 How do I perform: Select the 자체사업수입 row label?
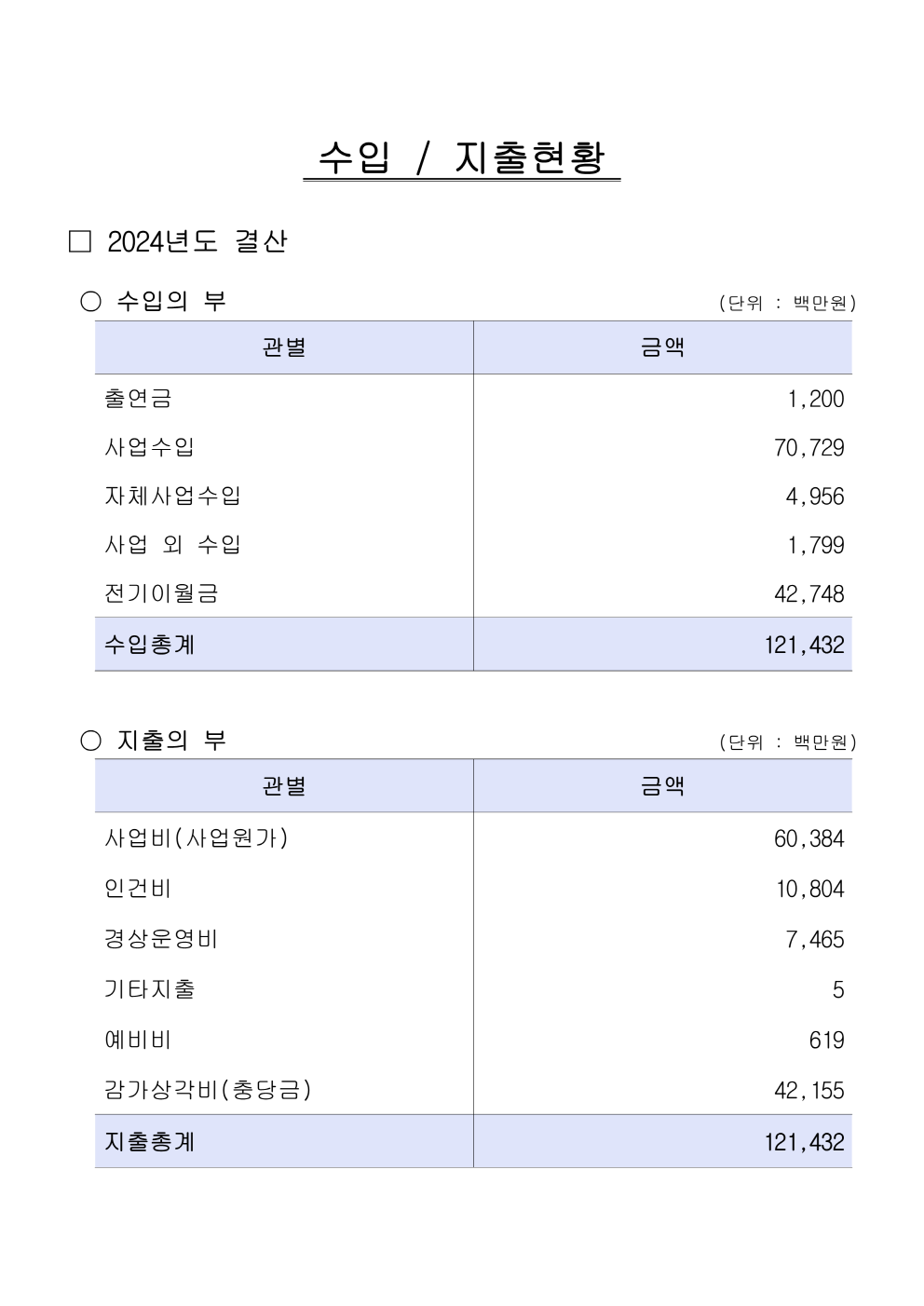[x=172, y=496]
